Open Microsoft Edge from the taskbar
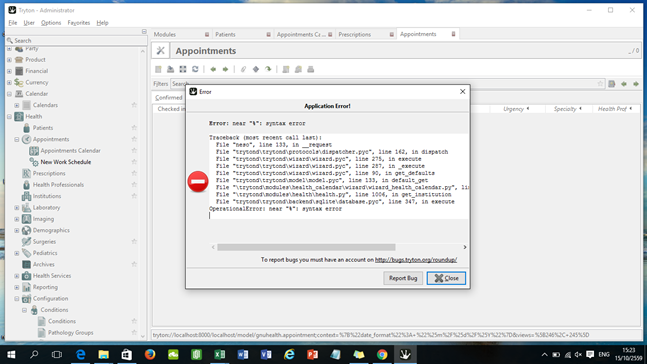Screen dimensions: 647x364 click(x=80, y=355)
